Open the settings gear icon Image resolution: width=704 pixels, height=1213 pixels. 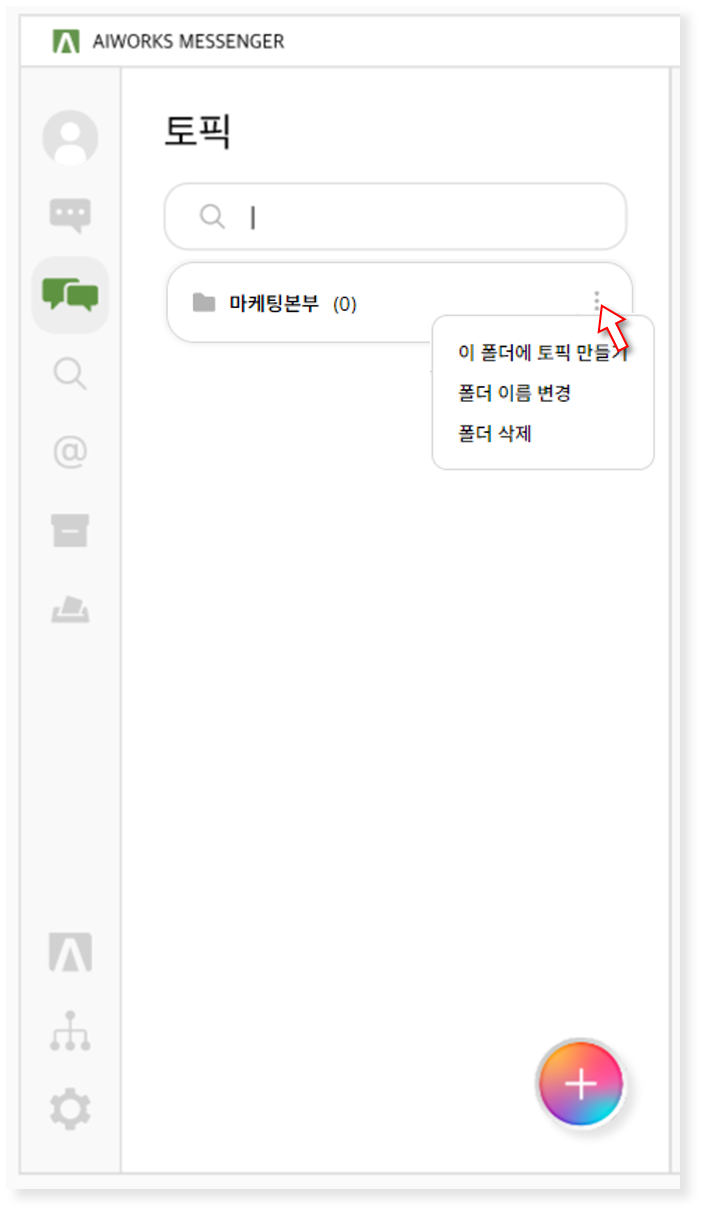[70, 1109]
